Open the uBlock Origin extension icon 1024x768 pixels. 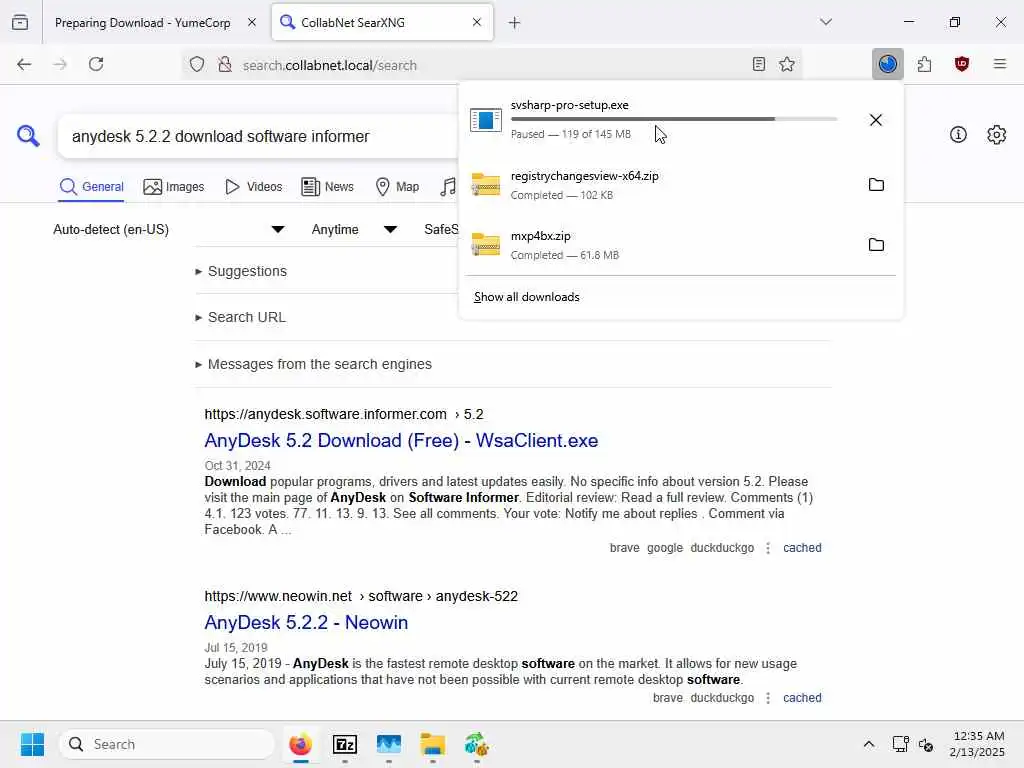tap(961, 64)
